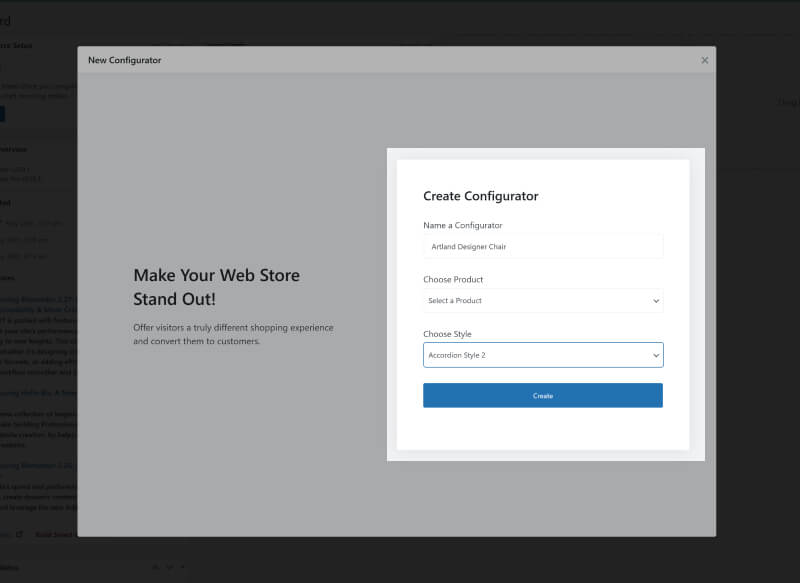Image resolution: width=800 pixels, height=583 pixels.
Task: Click the Make Your Web Store Stand Out heading
Action: coord(216,289)
